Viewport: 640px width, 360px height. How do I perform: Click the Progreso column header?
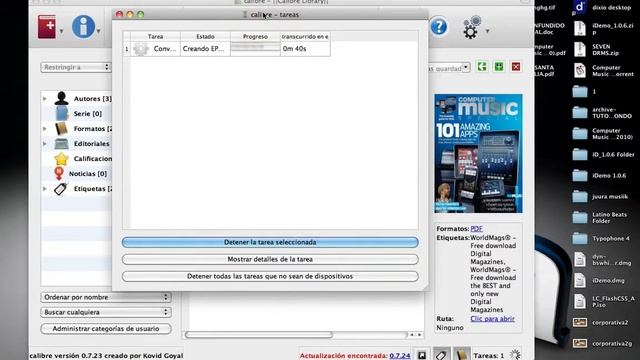point(255,36)
